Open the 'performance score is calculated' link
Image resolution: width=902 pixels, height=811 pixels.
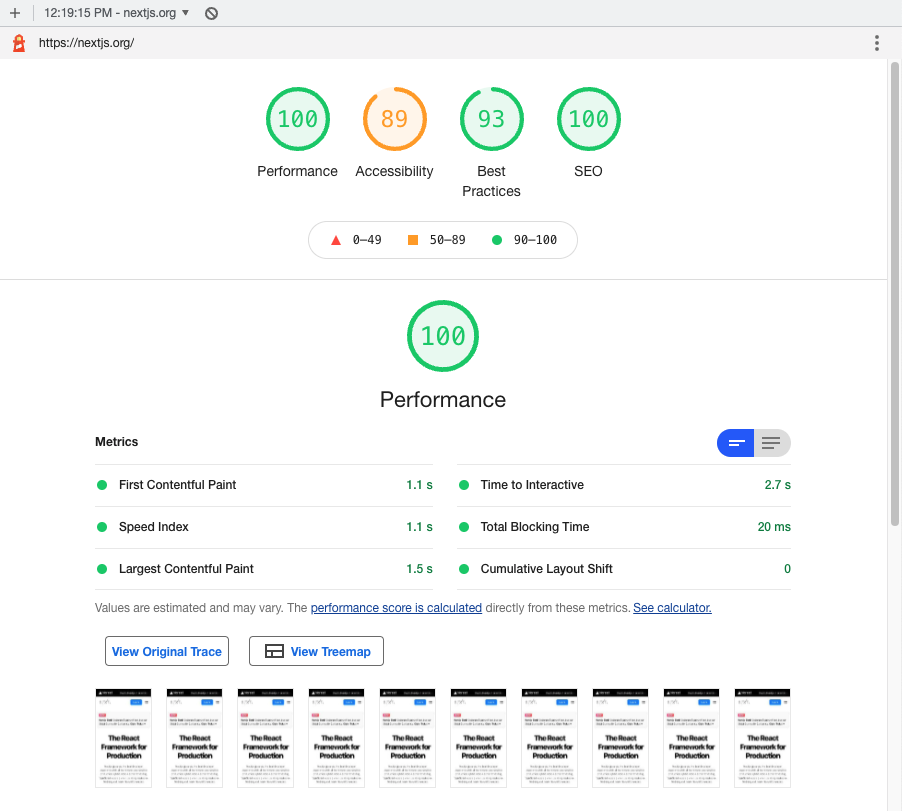pos(396,608)
